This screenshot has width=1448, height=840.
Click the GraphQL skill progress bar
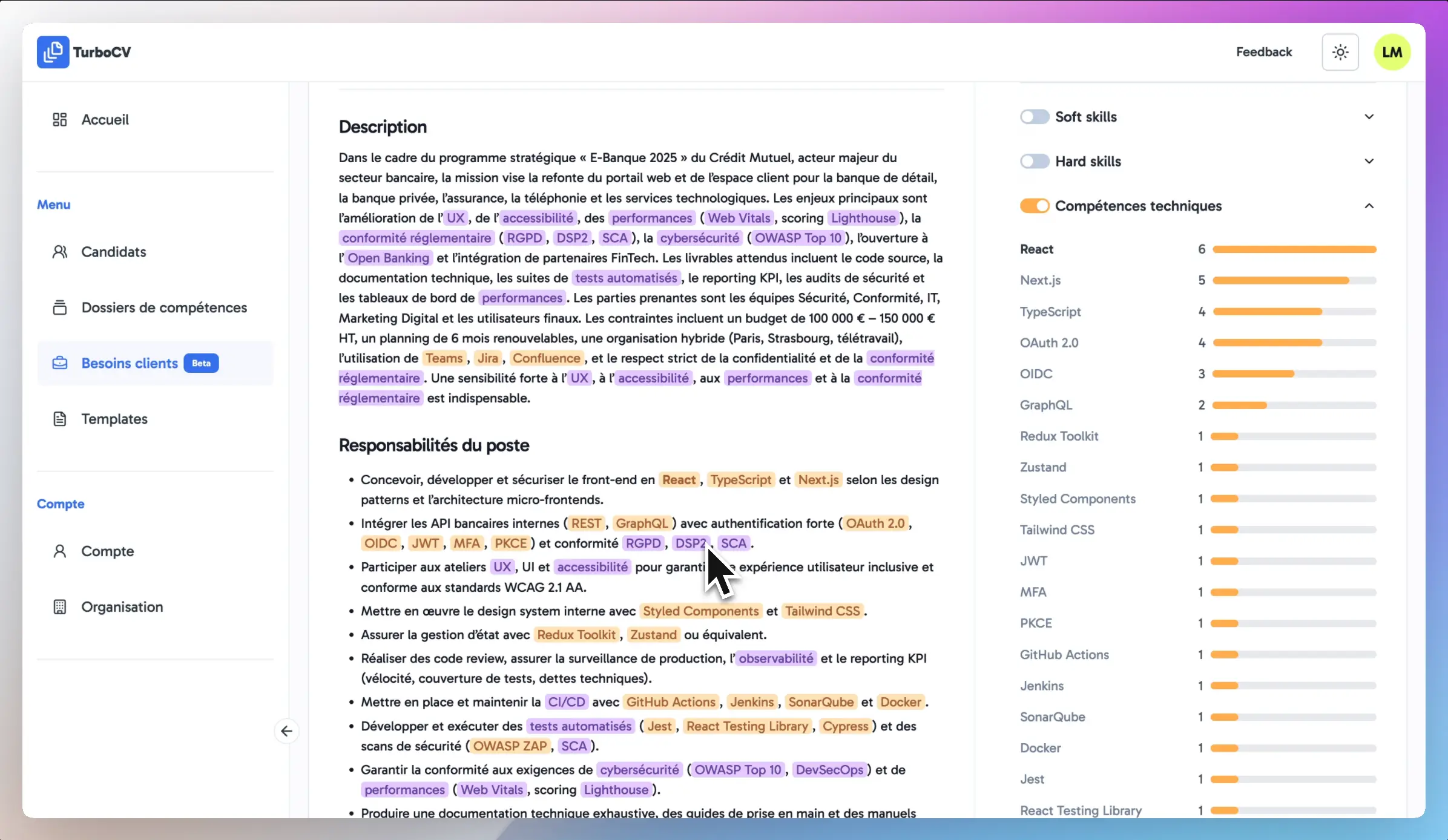pyautogui.click(x=1294, y=405)
